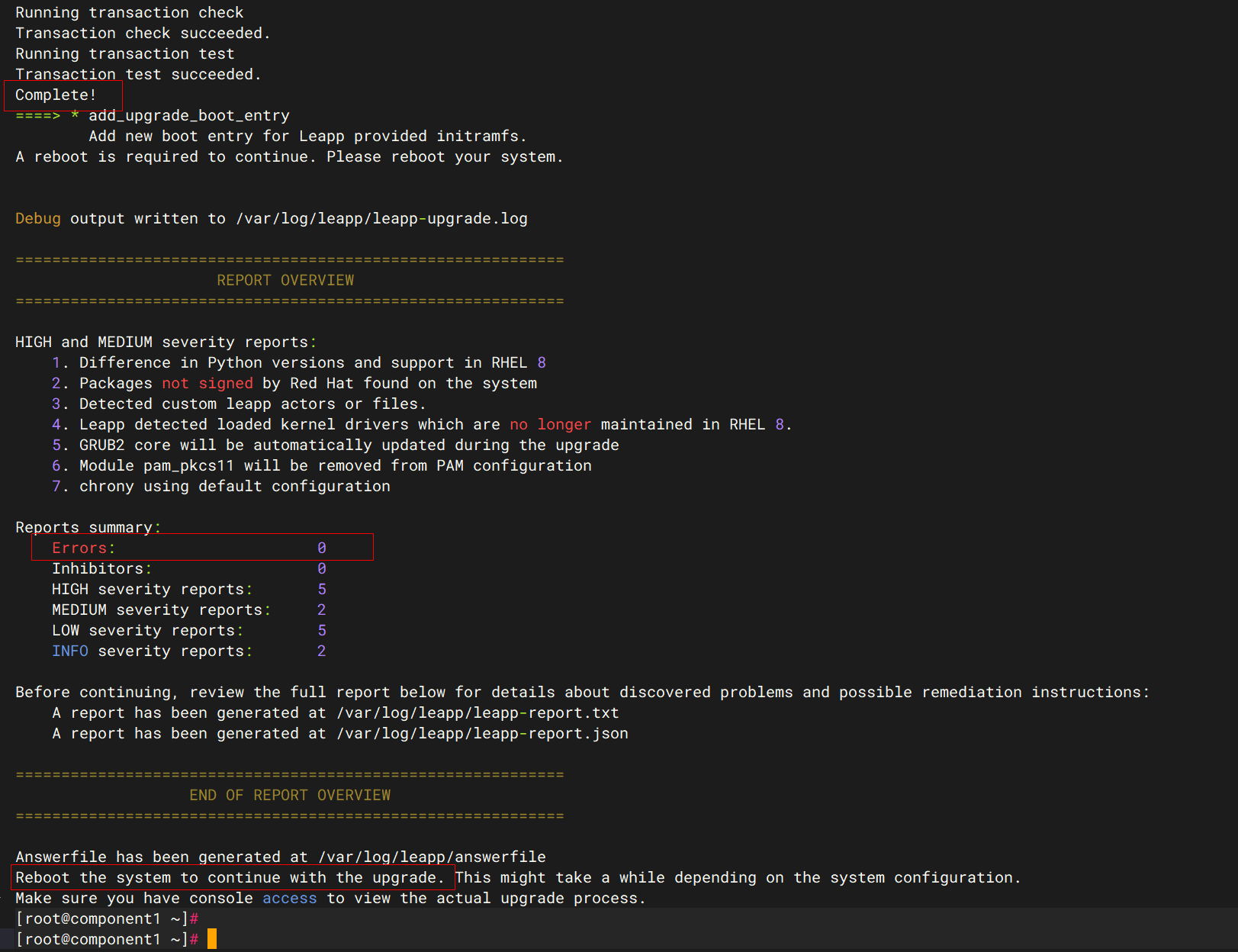1238x952 pixels.
Task: Click the red 'Errors:' label
Action: 83,548
